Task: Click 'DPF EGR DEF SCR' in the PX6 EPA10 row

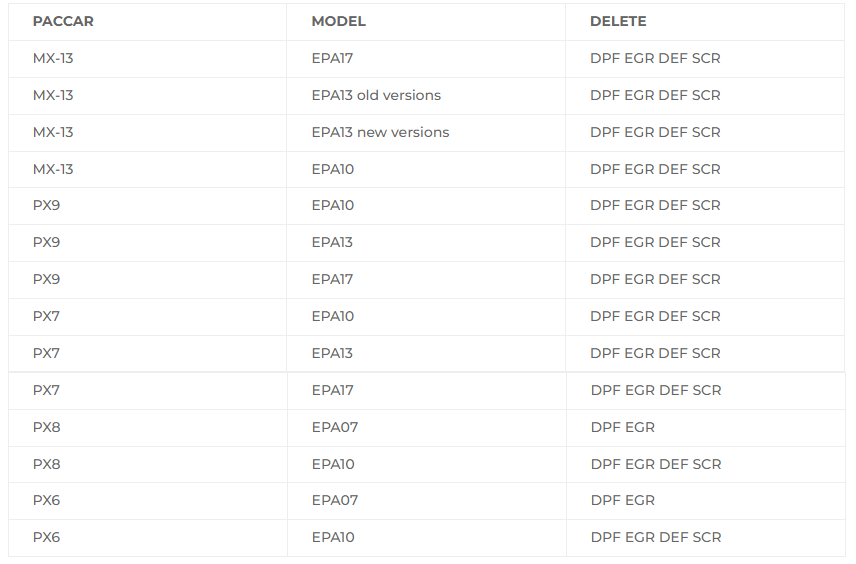Action: [x=656, y=537]
